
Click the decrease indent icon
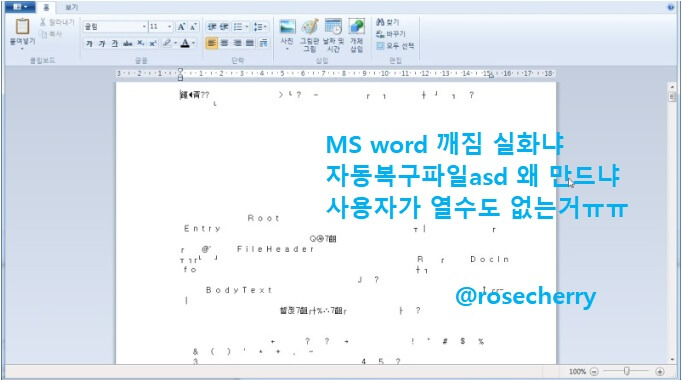[212, 27]
